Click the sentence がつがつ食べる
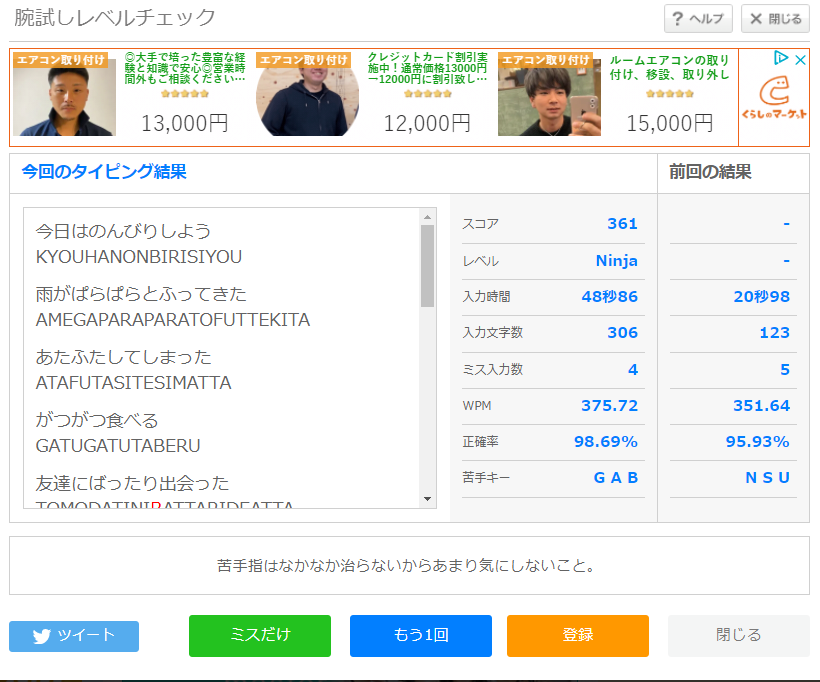The width and height of the screenshot is (820, 682). [x=97, y=420]
